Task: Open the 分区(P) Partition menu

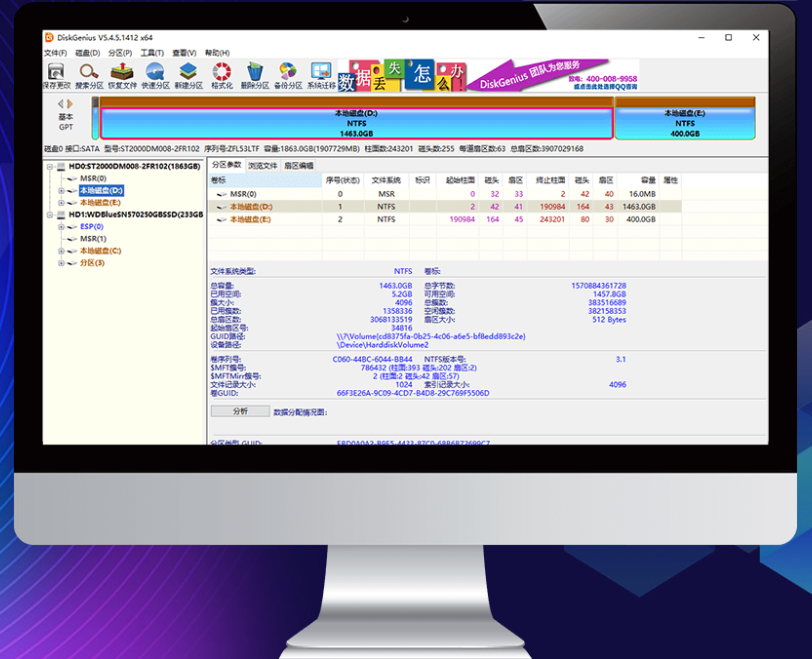Action: click(x=120, y=53)
